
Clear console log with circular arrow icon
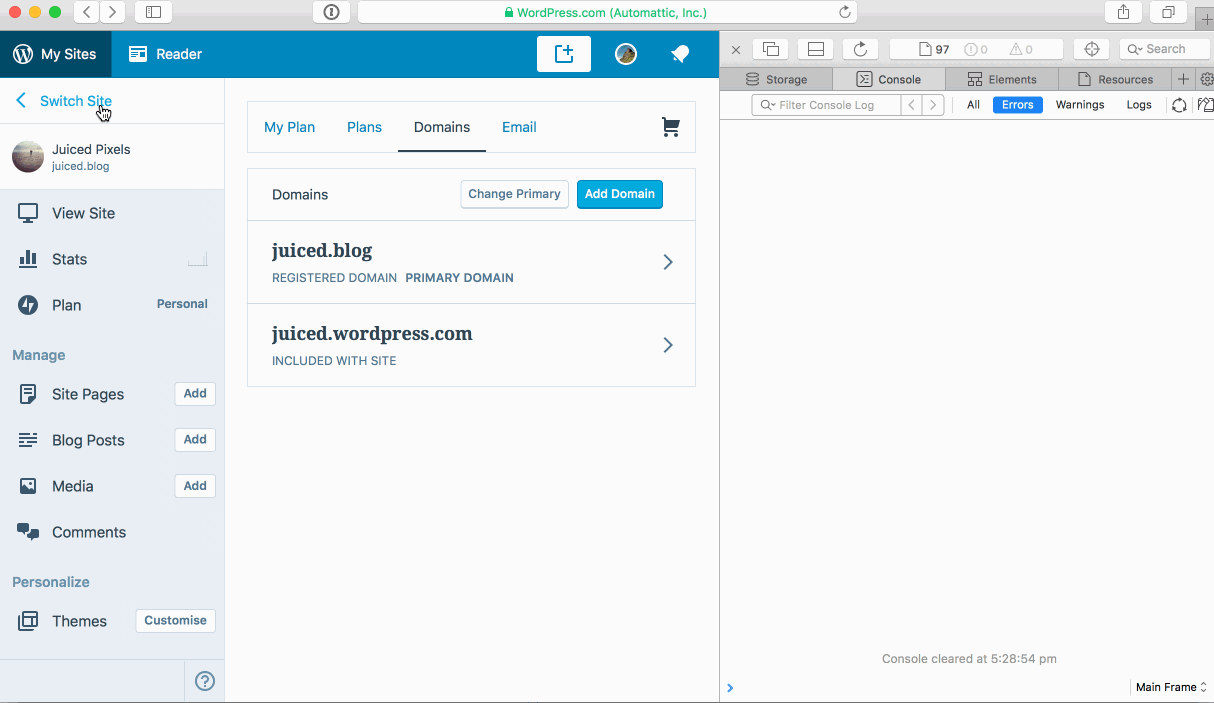click(x=1179, y=105)
